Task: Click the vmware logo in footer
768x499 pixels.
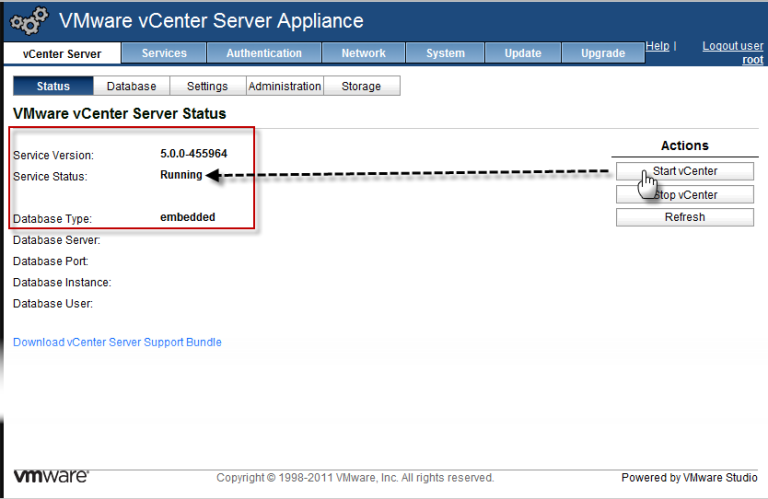Action: coord(51,476)
